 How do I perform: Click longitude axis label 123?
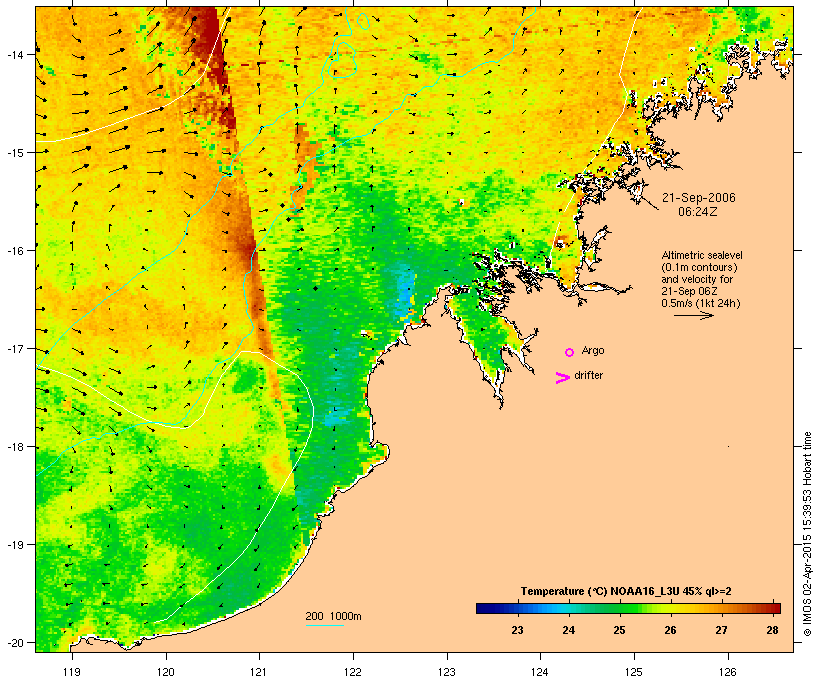point(447,672)
